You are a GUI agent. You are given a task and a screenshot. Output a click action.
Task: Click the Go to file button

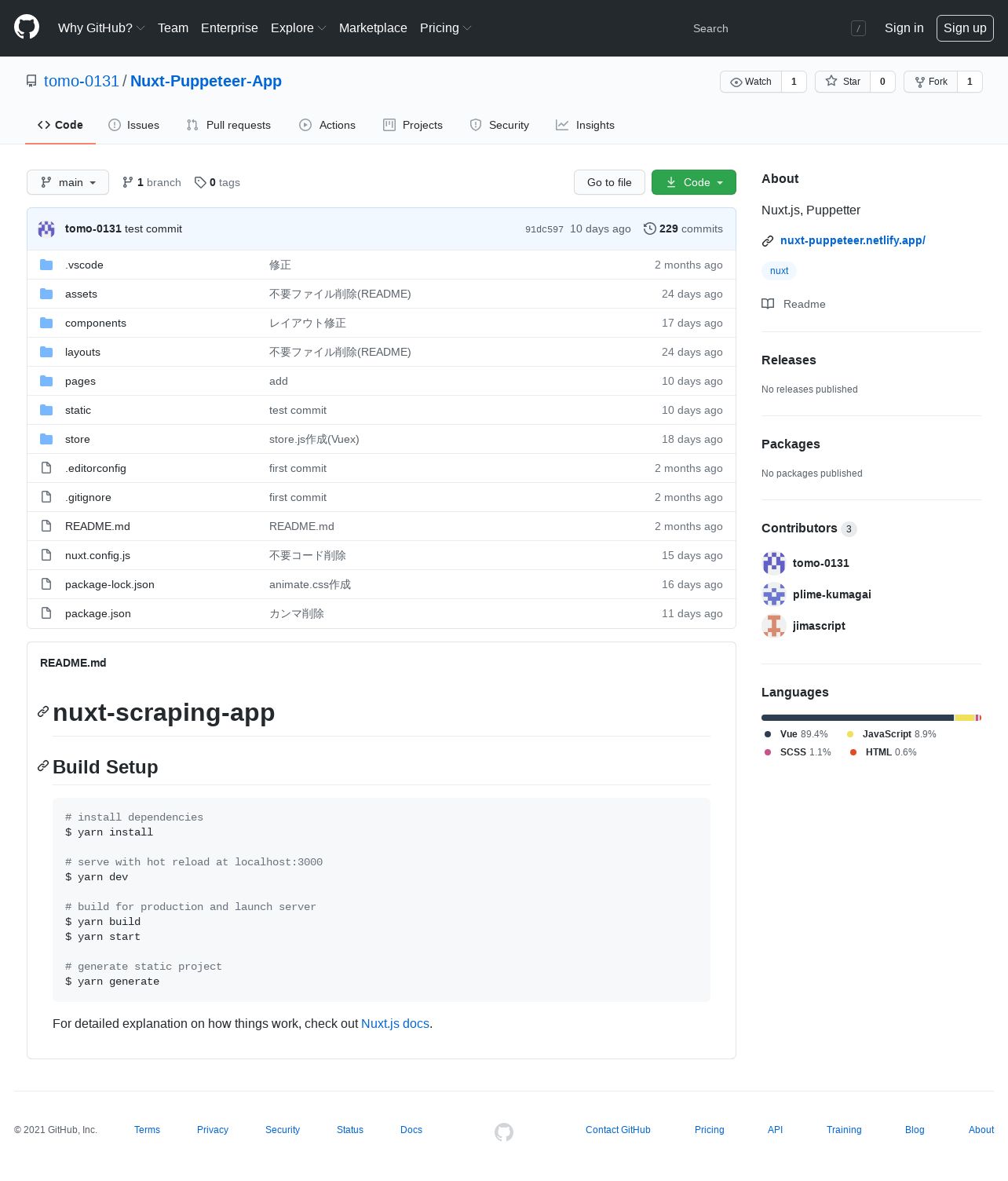(x=609, y=182)
